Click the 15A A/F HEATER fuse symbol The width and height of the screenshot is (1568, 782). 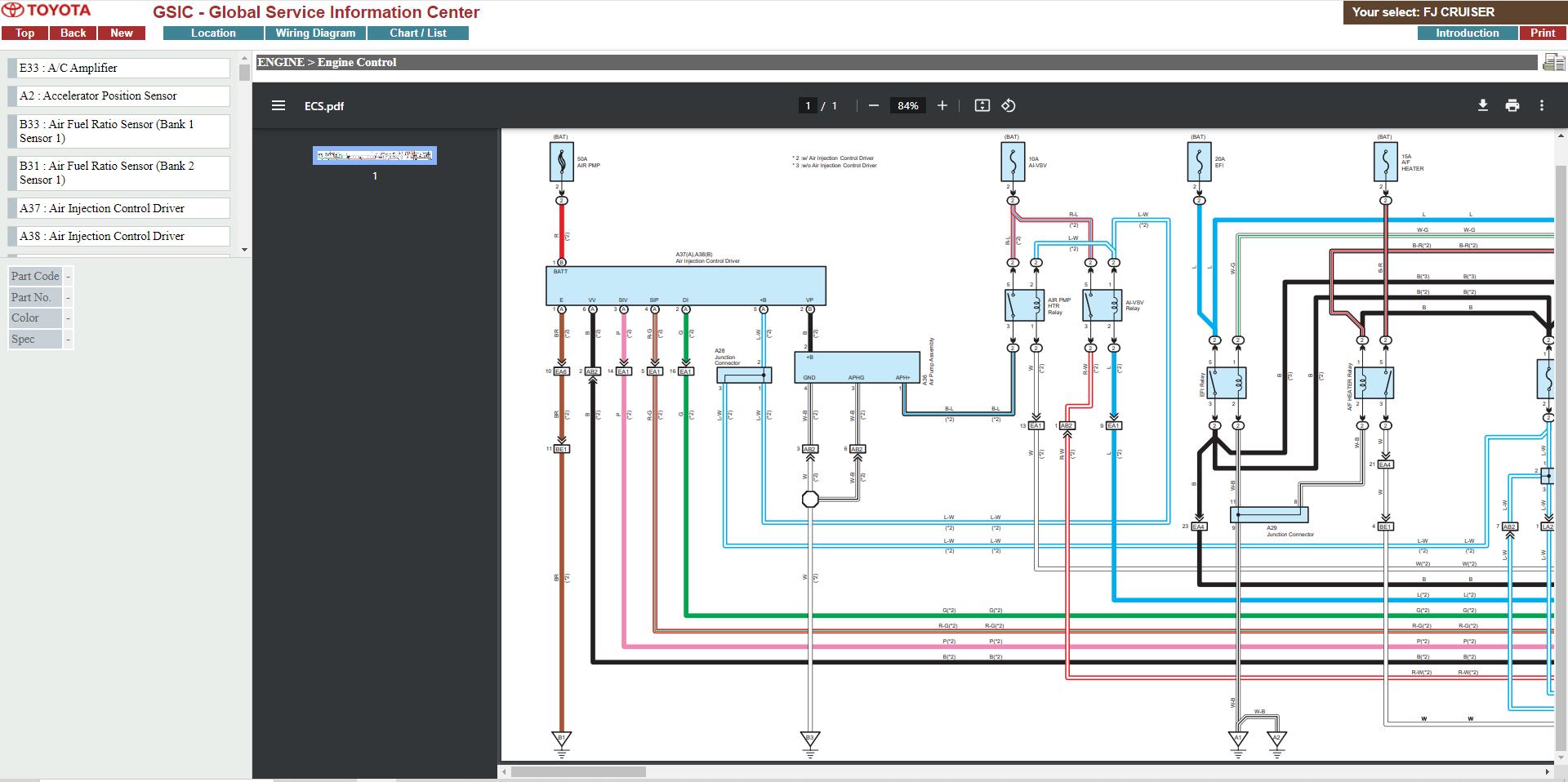1385,162
